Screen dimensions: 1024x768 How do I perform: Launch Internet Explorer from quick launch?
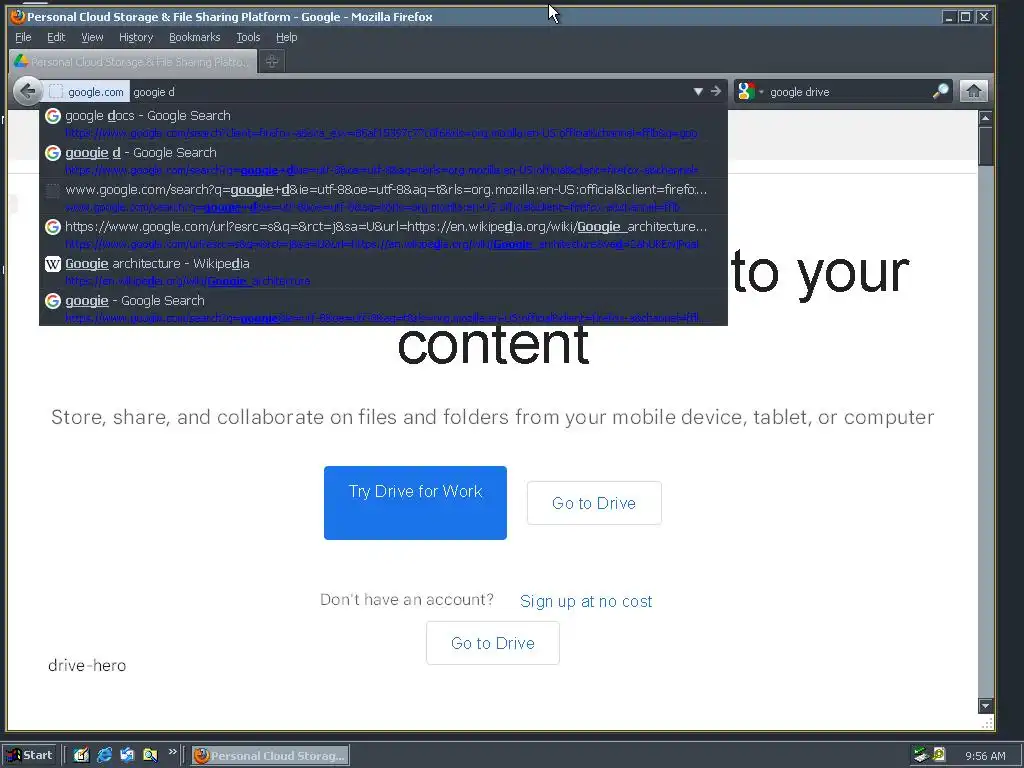pyautogui.click(x=104, y=755)
